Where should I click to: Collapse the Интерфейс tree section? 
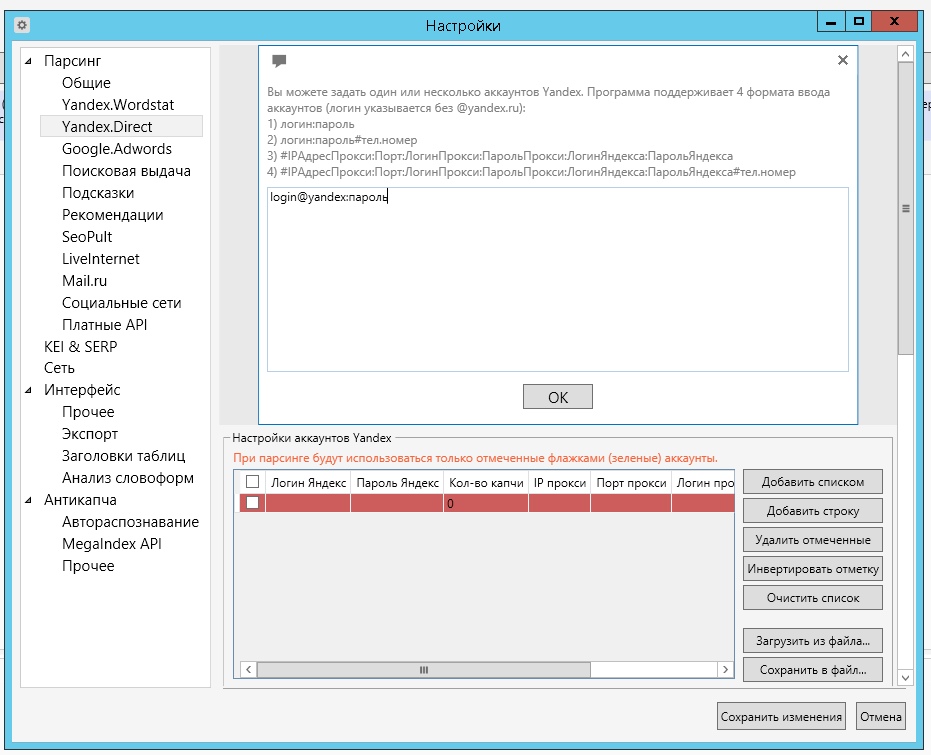click(x=29, y=390)
